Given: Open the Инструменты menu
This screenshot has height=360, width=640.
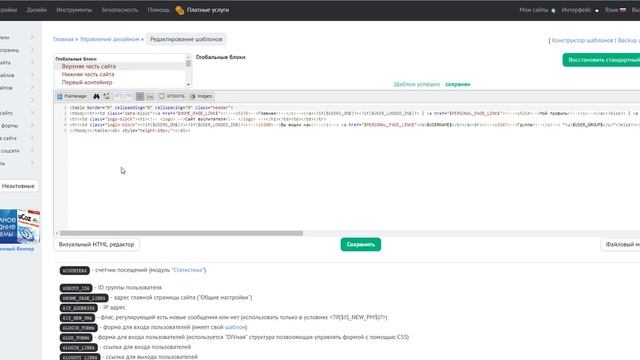Looking at the screenshot, I should click(x=74, y=10).
